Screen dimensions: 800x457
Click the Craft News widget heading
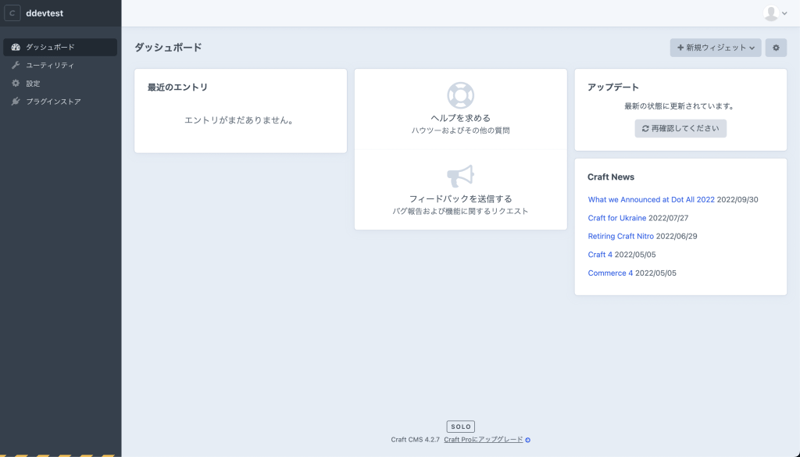(611, 177)
